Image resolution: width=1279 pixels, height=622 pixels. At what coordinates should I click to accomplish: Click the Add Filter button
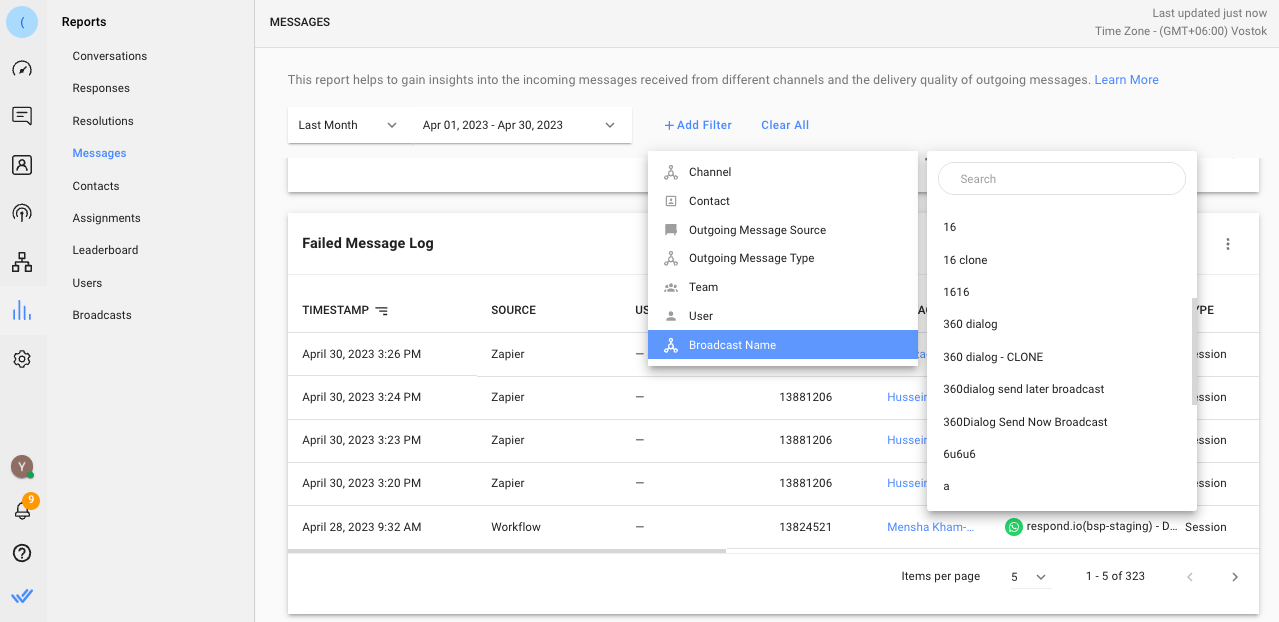point(698,125)
